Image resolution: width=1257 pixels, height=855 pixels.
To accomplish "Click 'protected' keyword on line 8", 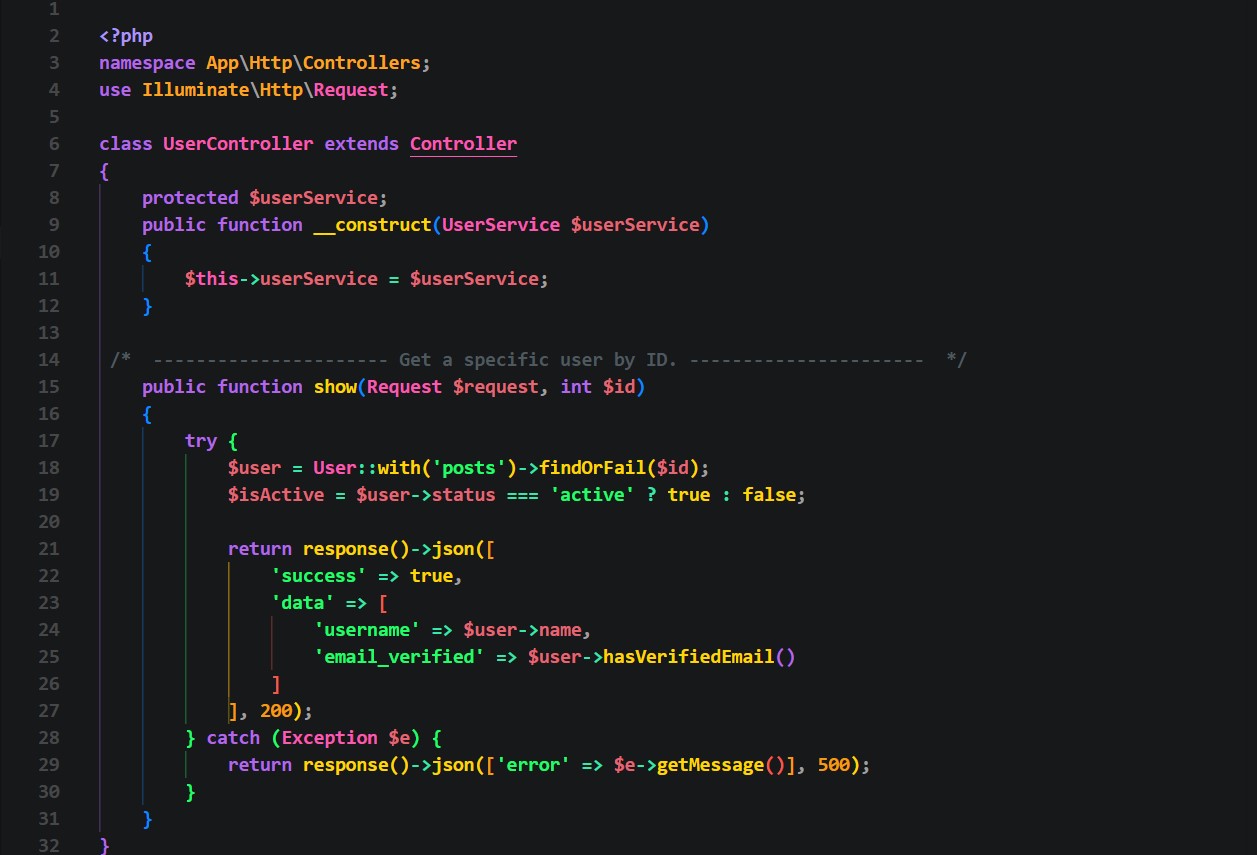I will click(190, 197).
